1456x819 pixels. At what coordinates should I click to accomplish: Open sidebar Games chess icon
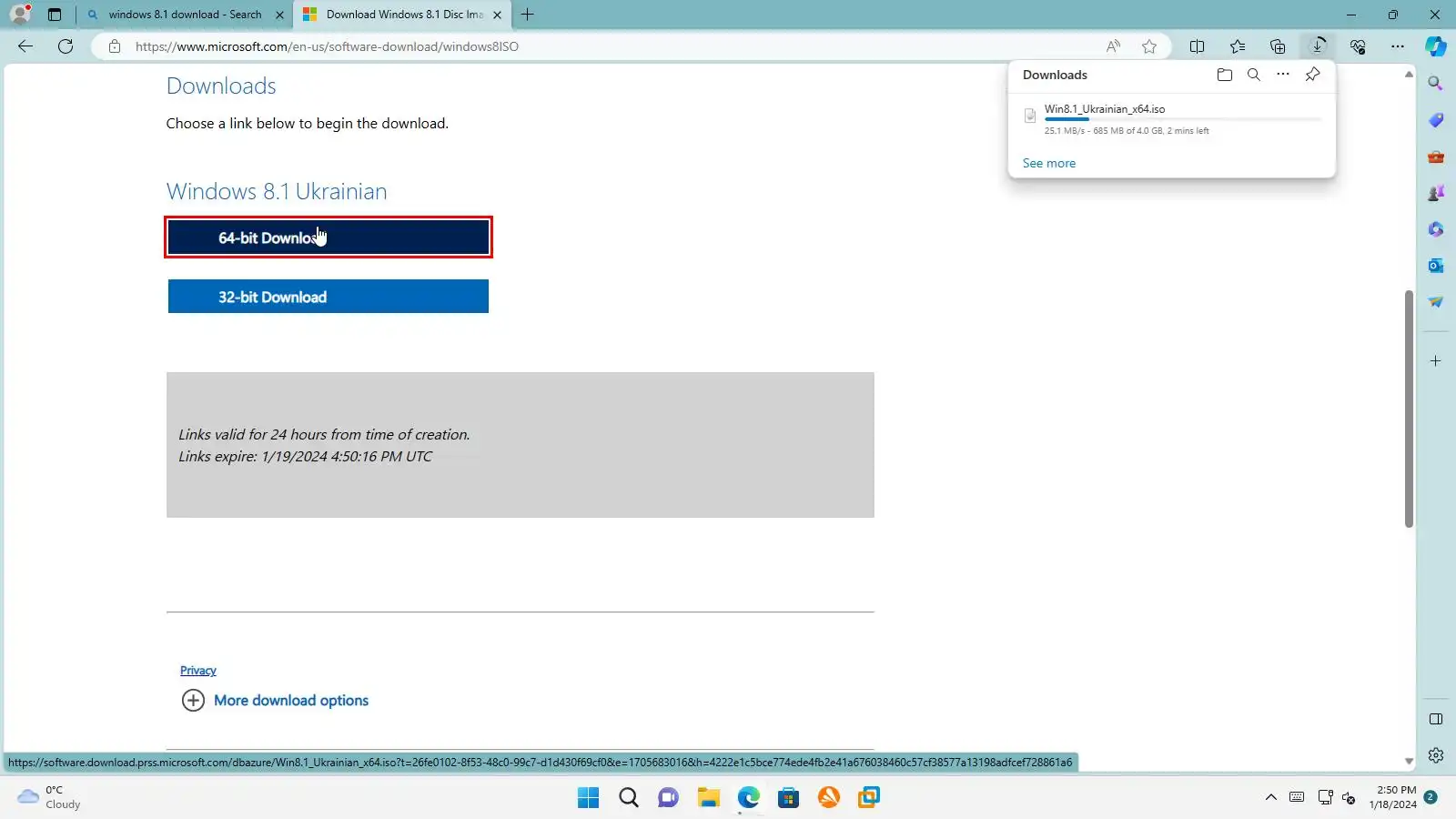(1436, 193)
